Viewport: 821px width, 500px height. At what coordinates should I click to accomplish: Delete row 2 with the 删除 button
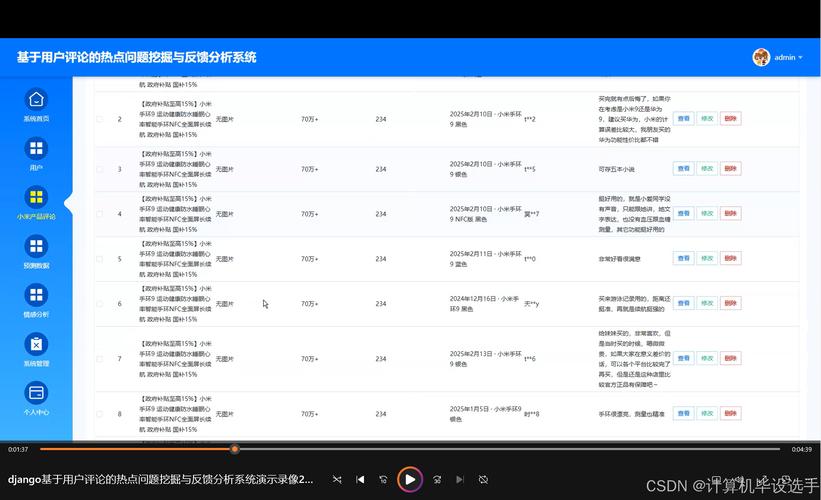[730, 119]
